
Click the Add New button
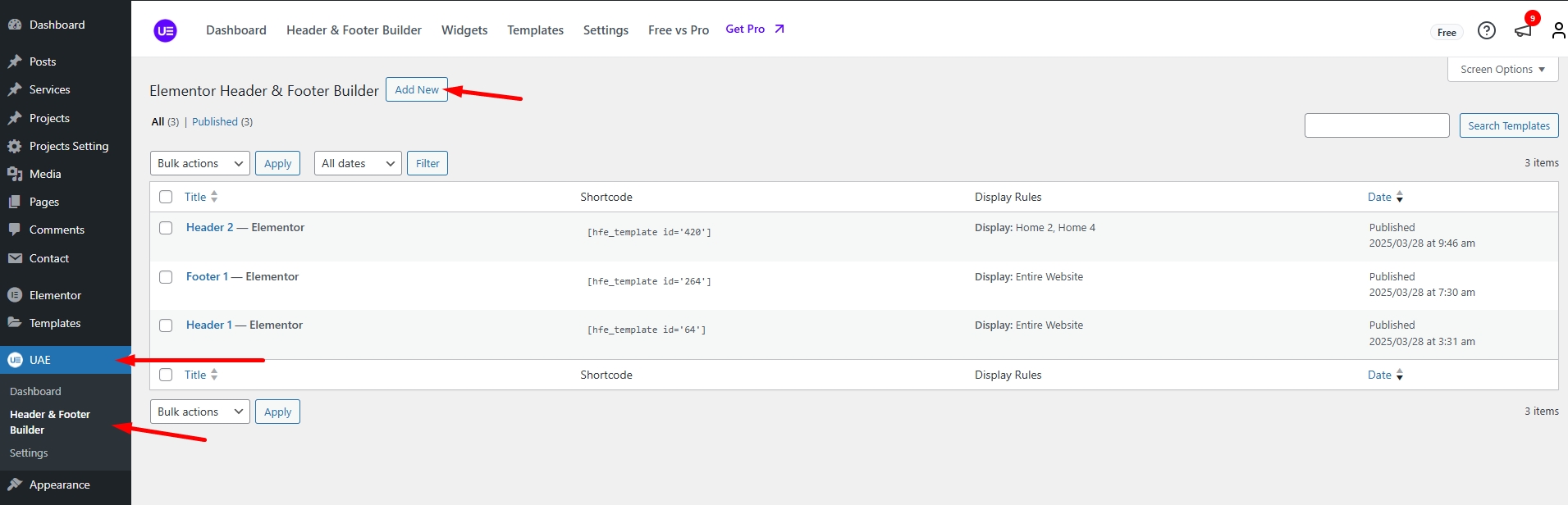click(x=417, y=90)
